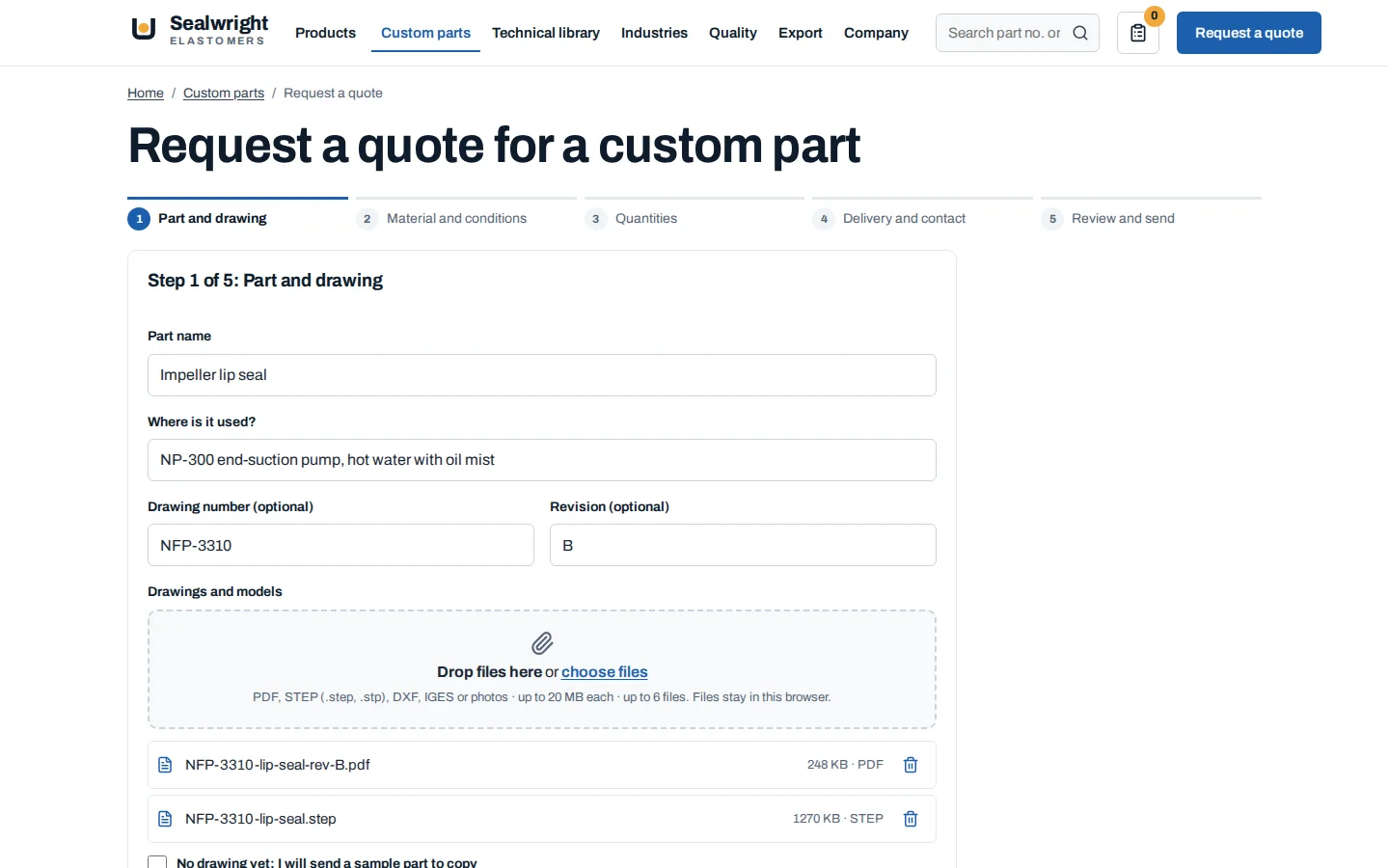Click the paperclip icon in drop zone

click(x=542, y=643)
